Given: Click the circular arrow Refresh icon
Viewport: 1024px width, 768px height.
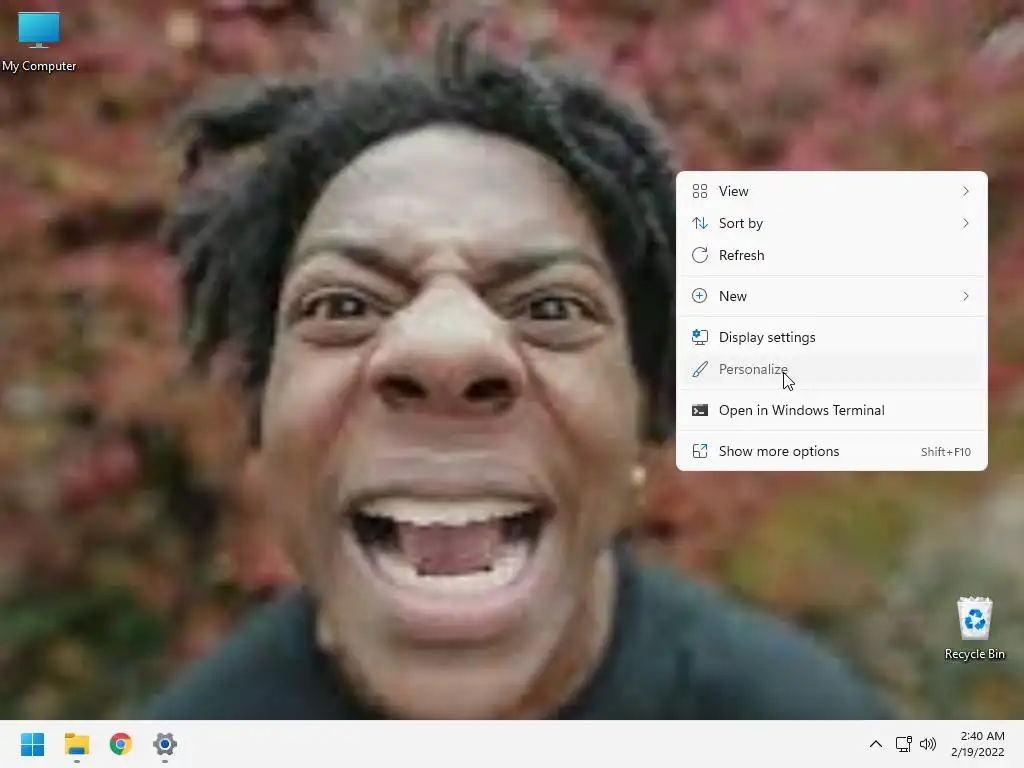Looking at the screenshot, I should pyautogui.click(x=699, y=255).
